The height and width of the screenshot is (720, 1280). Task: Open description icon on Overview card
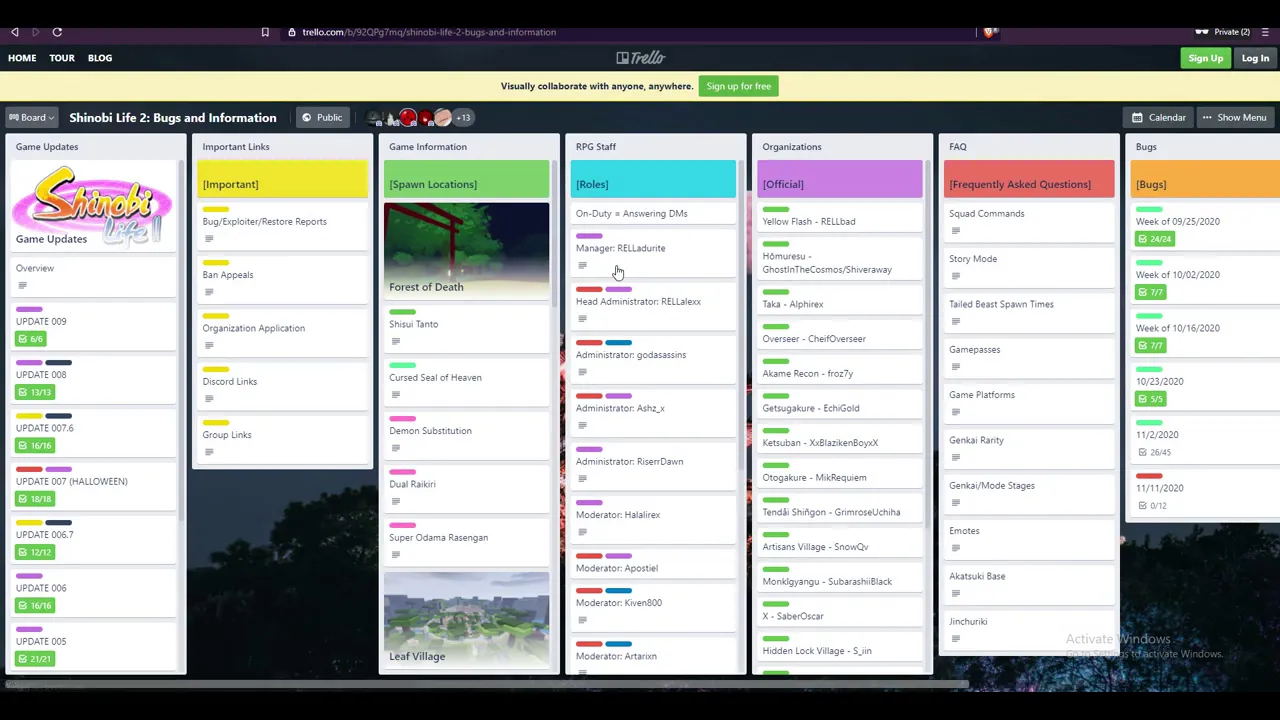click(22, 285)
